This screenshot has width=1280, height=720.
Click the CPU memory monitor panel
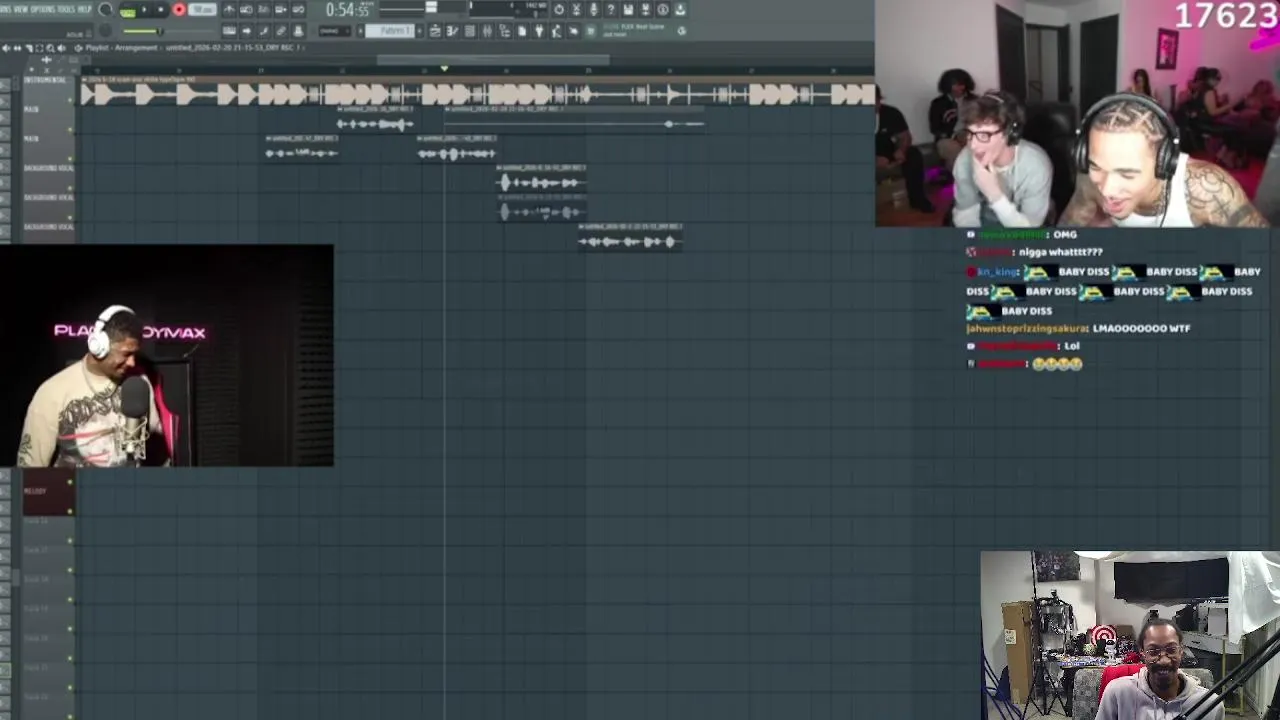point(509,8)
